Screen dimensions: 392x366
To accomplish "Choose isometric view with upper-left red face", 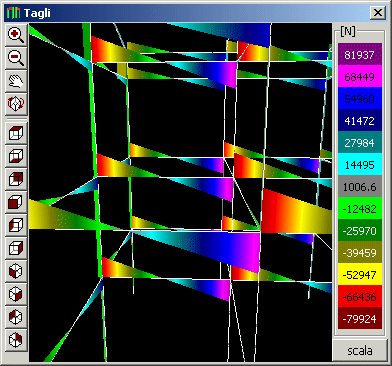I will tap(16, 317).
